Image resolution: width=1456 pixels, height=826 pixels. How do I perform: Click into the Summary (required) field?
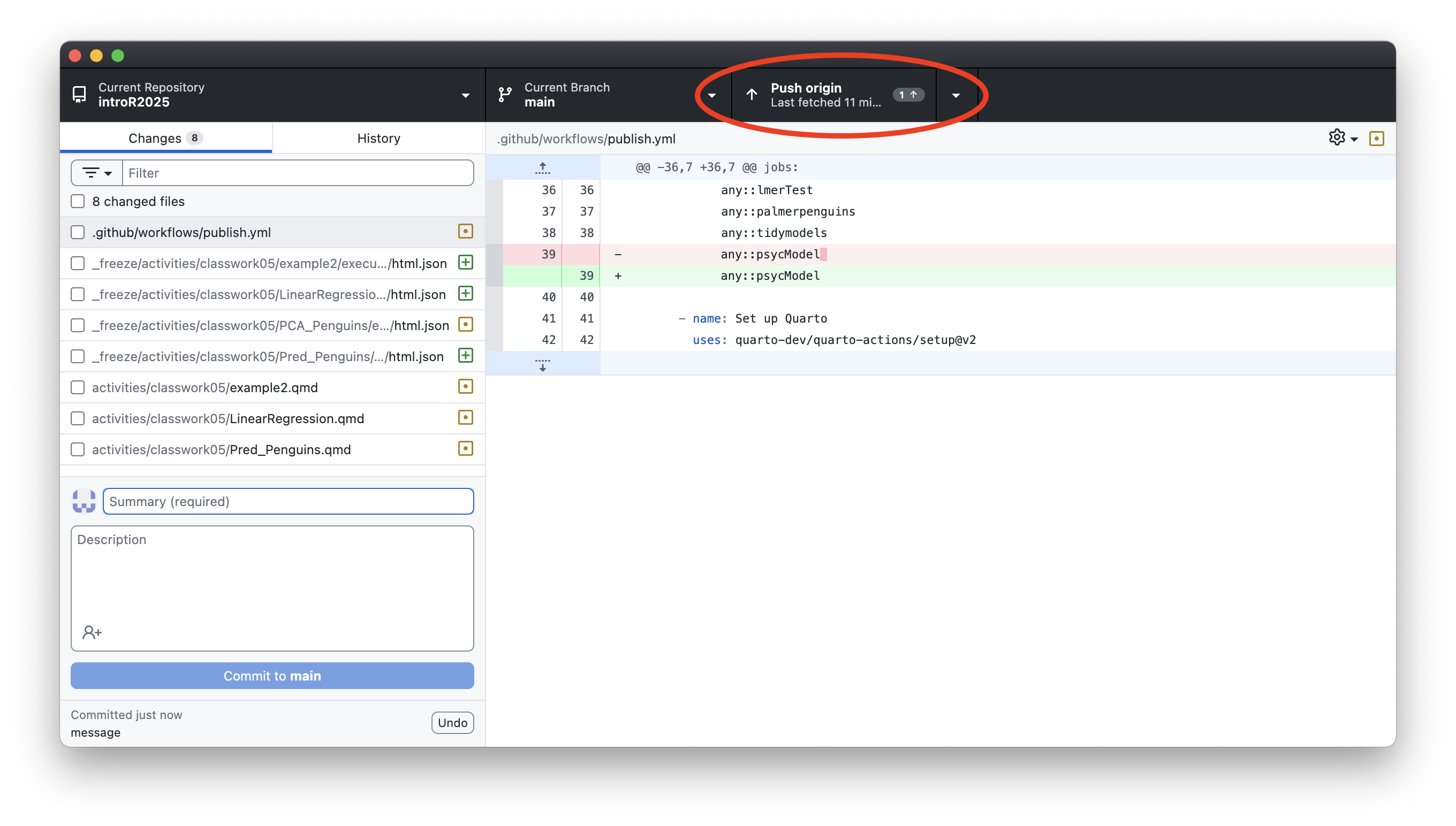[x=288, y=501]
